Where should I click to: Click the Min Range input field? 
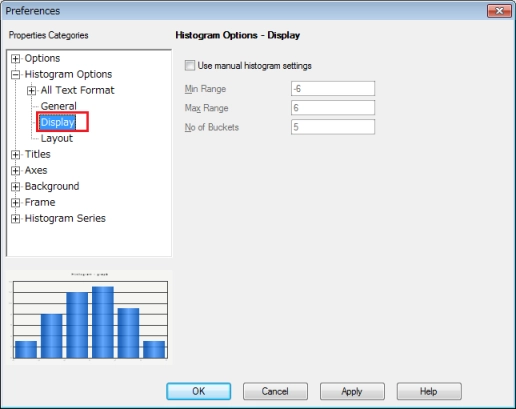tap(333, 89)
